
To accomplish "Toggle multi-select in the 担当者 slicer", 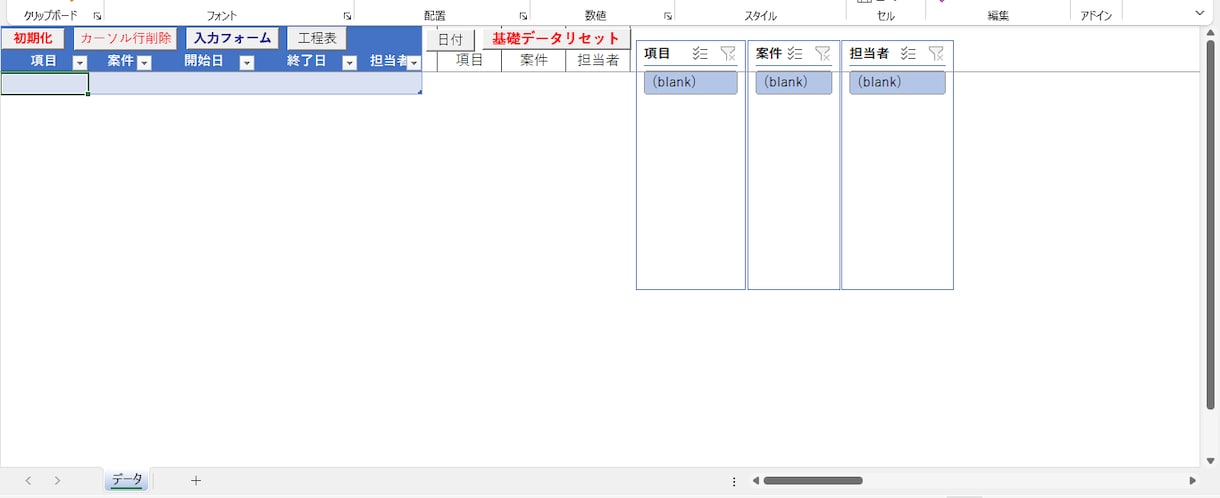I will [908, 54].
